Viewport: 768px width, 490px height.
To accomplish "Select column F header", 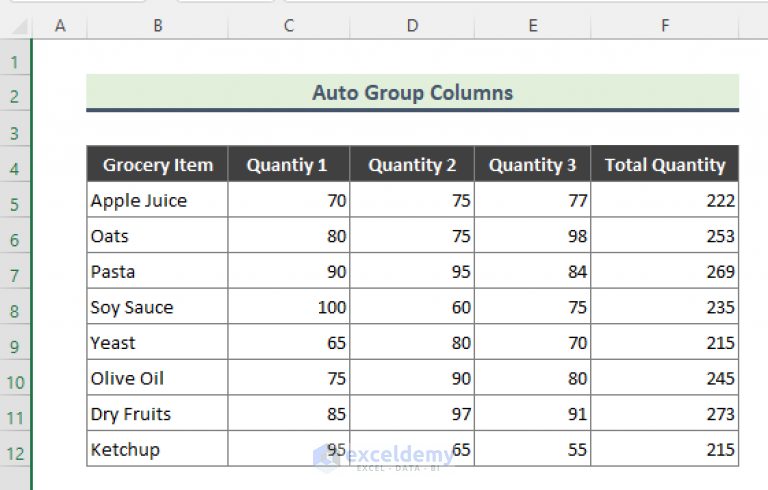I will coord(665,25).
